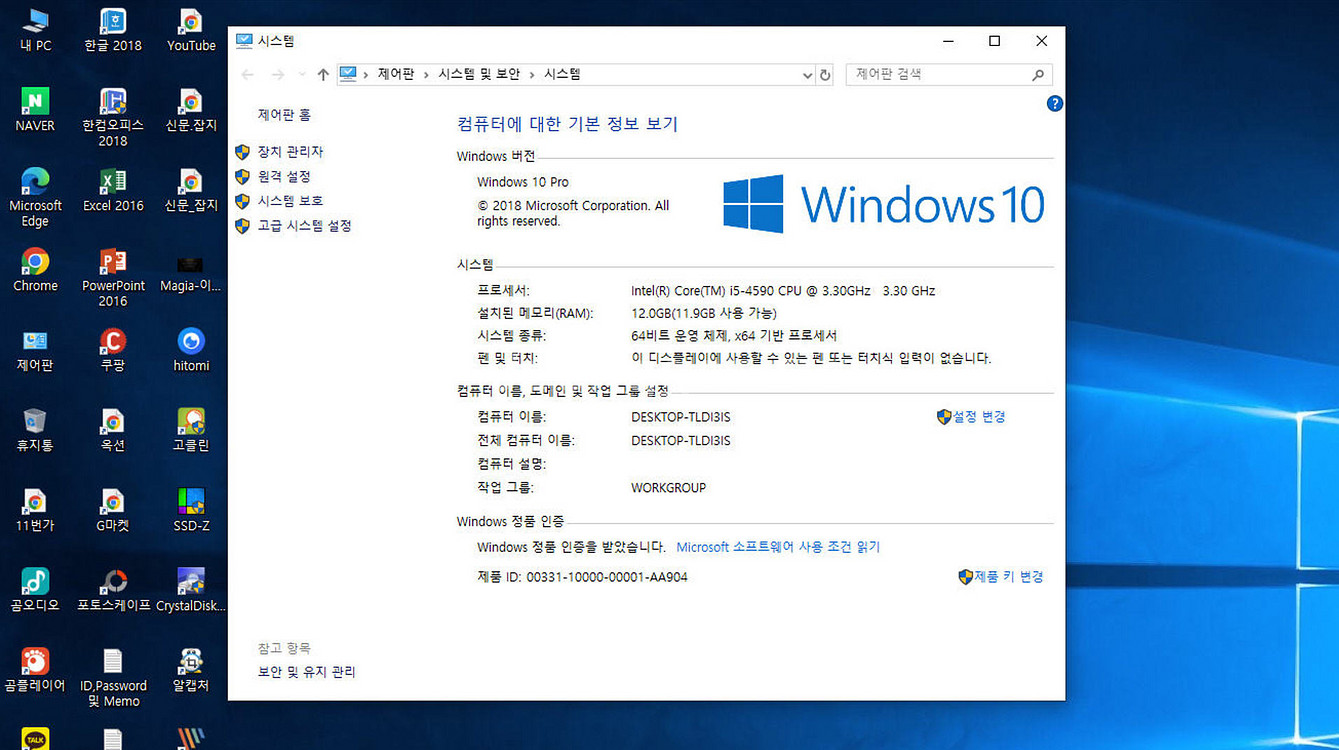Go up one level with up arrow
This screenshot has height=750, width=1339.
pos(323,74)
